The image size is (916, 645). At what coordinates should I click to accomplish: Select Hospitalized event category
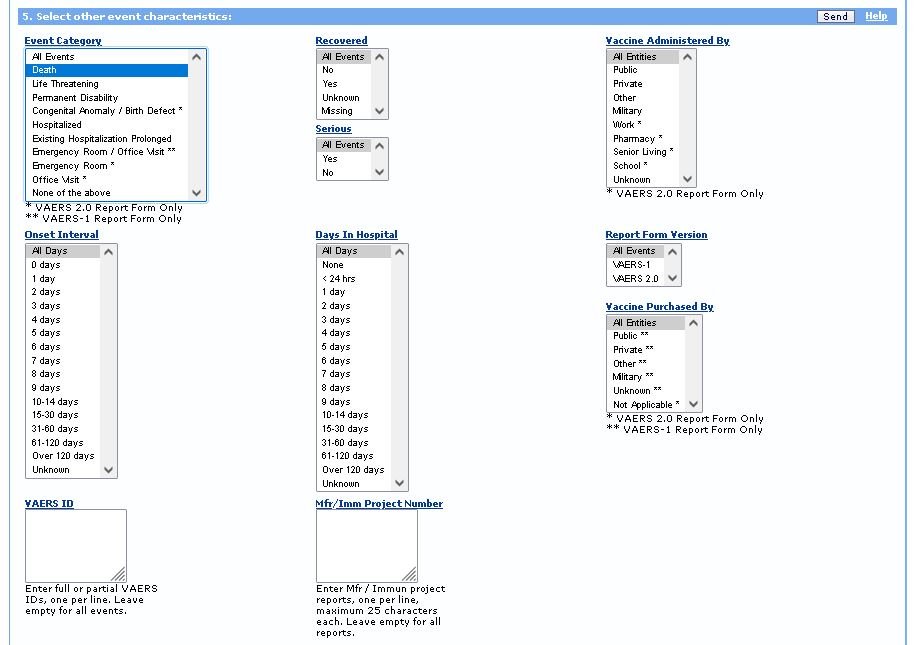click(107, 124)
